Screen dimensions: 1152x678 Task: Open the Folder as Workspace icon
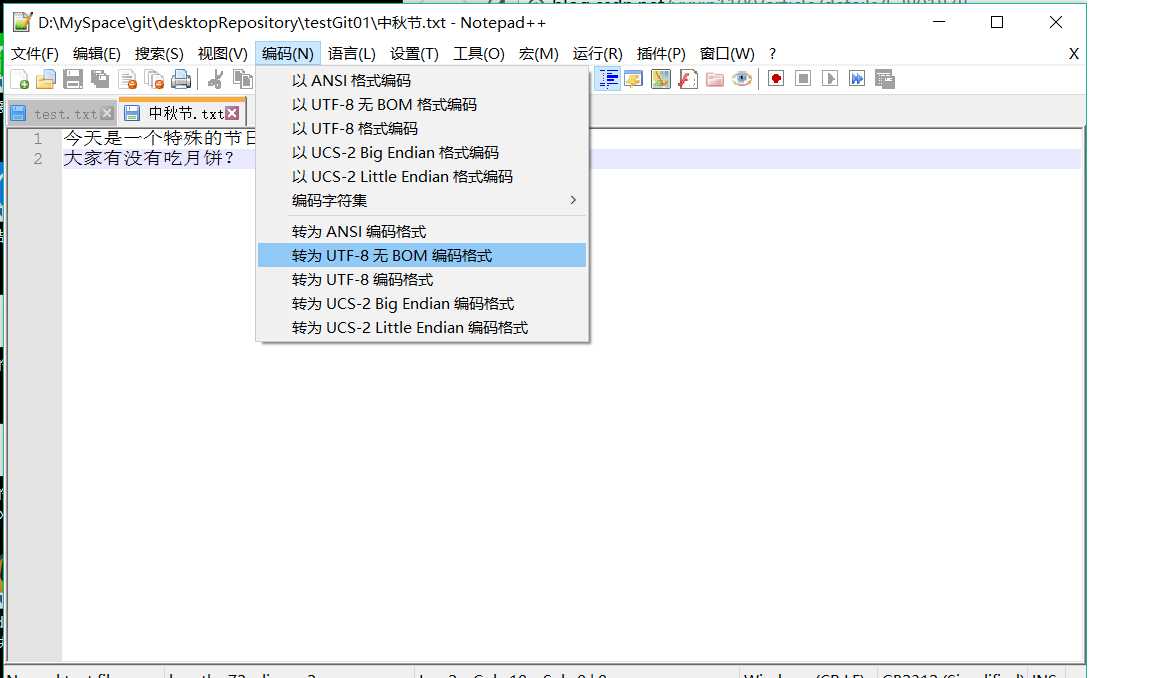tap(715, 79)
